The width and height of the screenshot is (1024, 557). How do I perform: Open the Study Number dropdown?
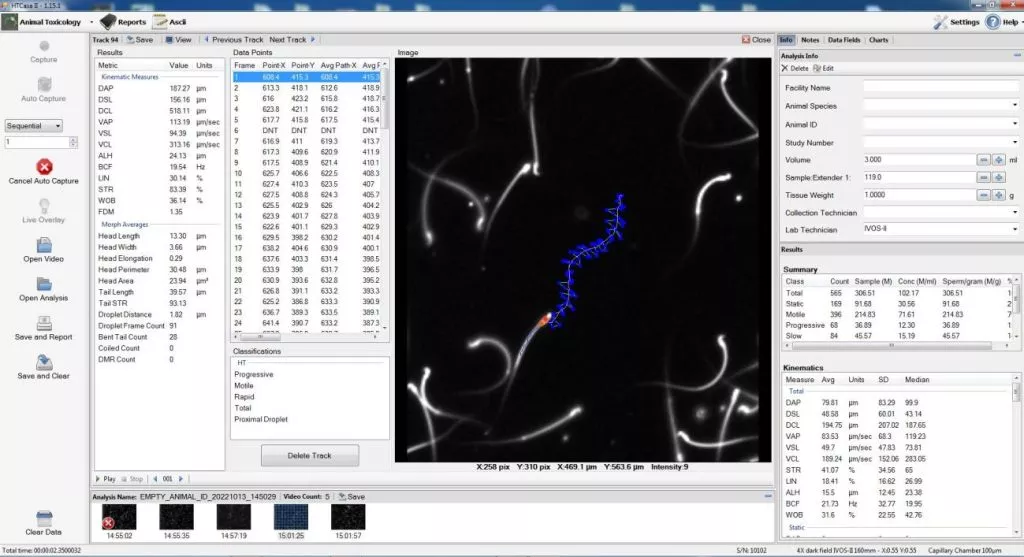(x=1014, y=142)
